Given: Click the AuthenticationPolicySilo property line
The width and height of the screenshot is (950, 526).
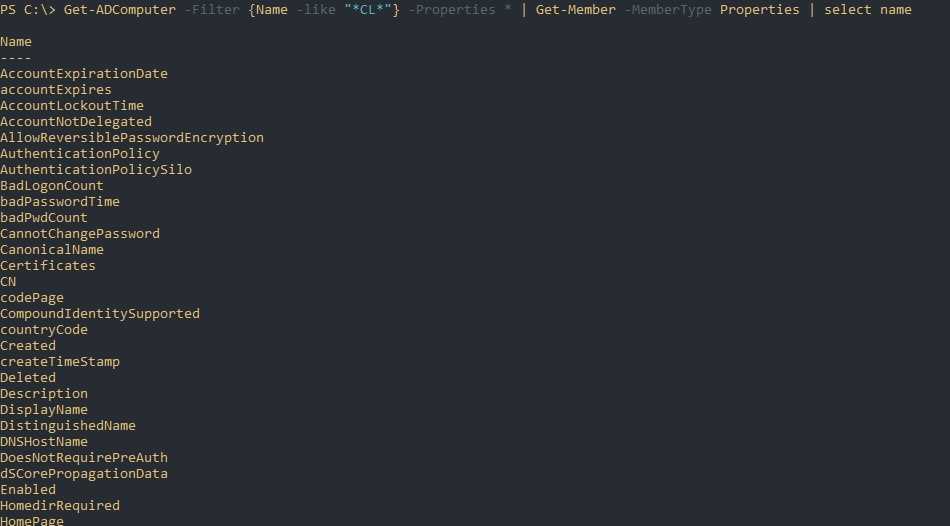Looking at the screenshot, I should pos(96,170).
